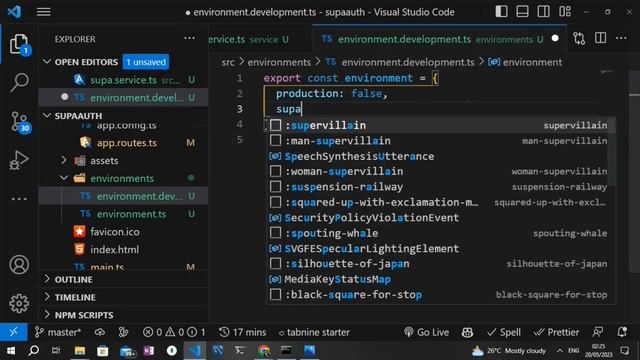Open Accounts menu in activity bar

19,264
